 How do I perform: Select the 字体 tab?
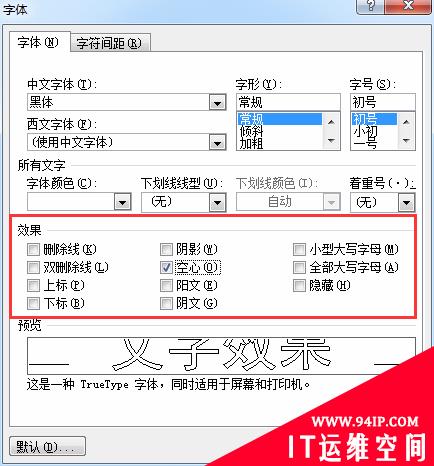click(x=38, y=43)
